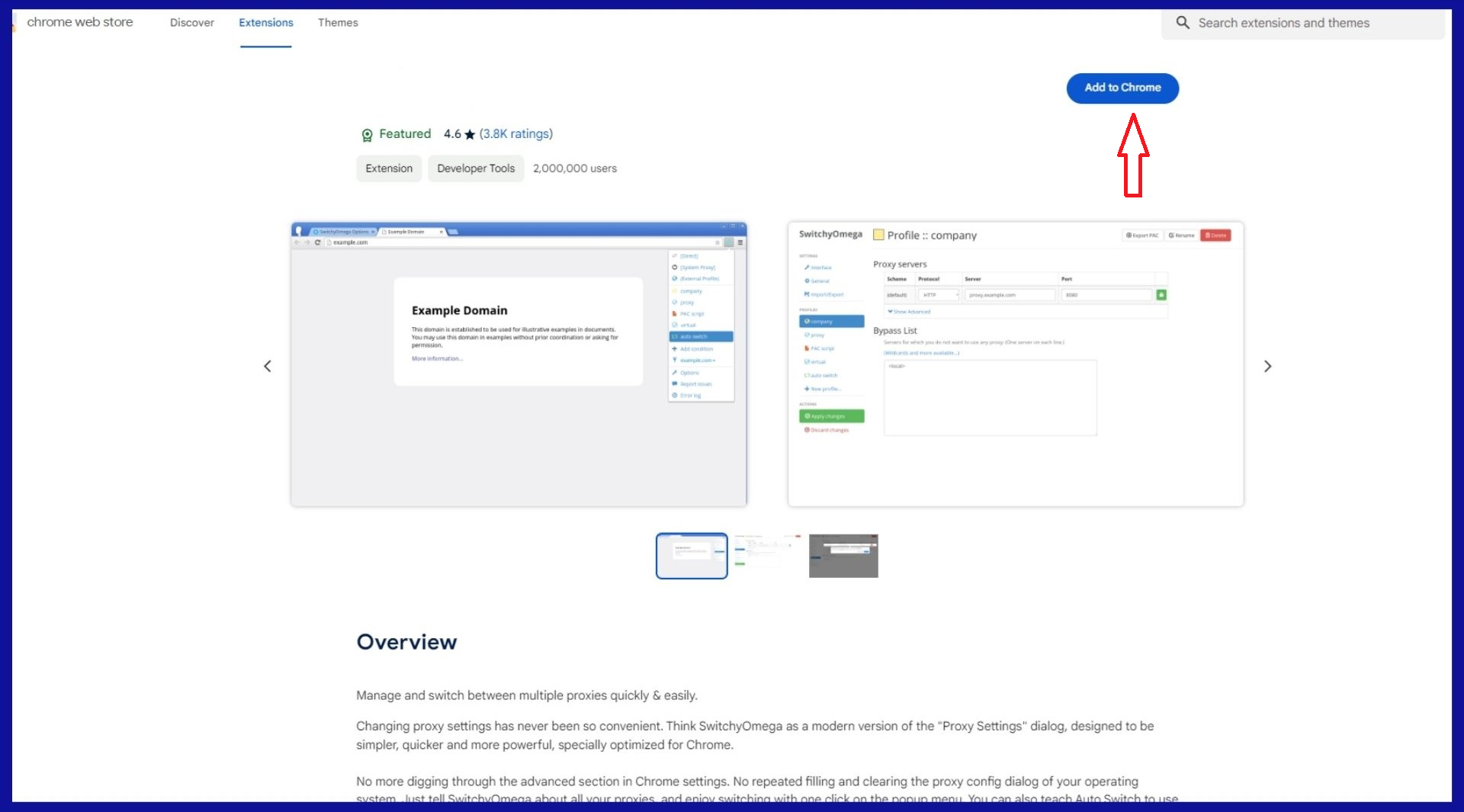Select the Developer Tools category chip
Image resolution: width=1464 pixels, height=812 pixels.
click(476, 168)
